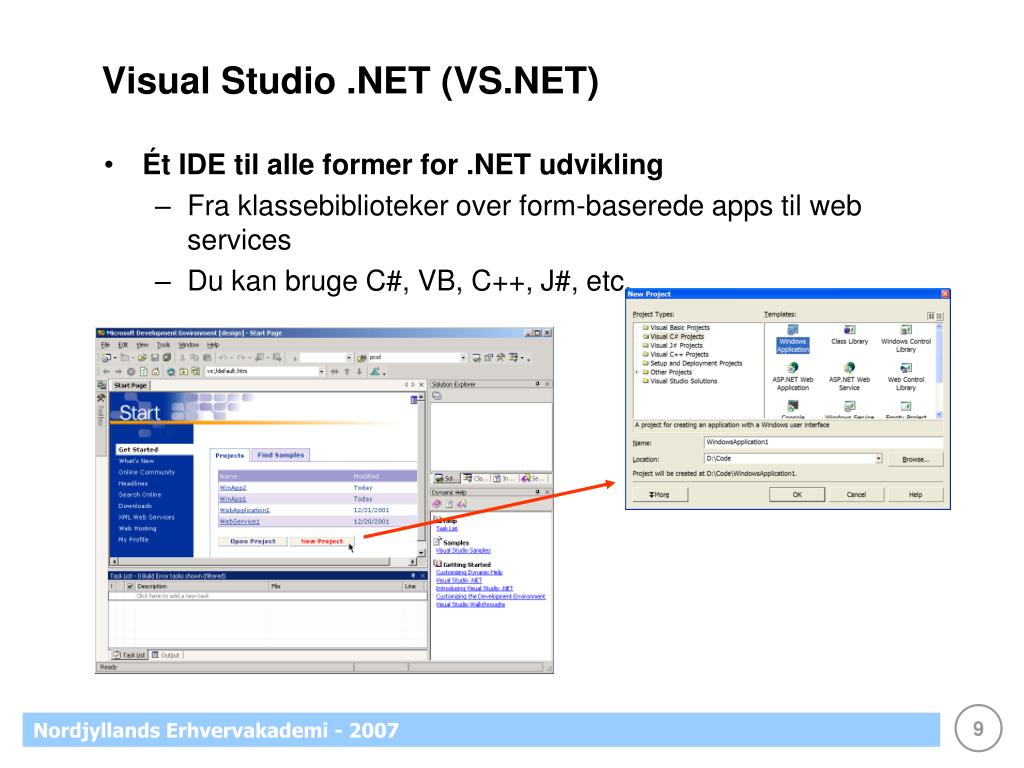Click Help in New Project dialog

(x=915, y=494)
